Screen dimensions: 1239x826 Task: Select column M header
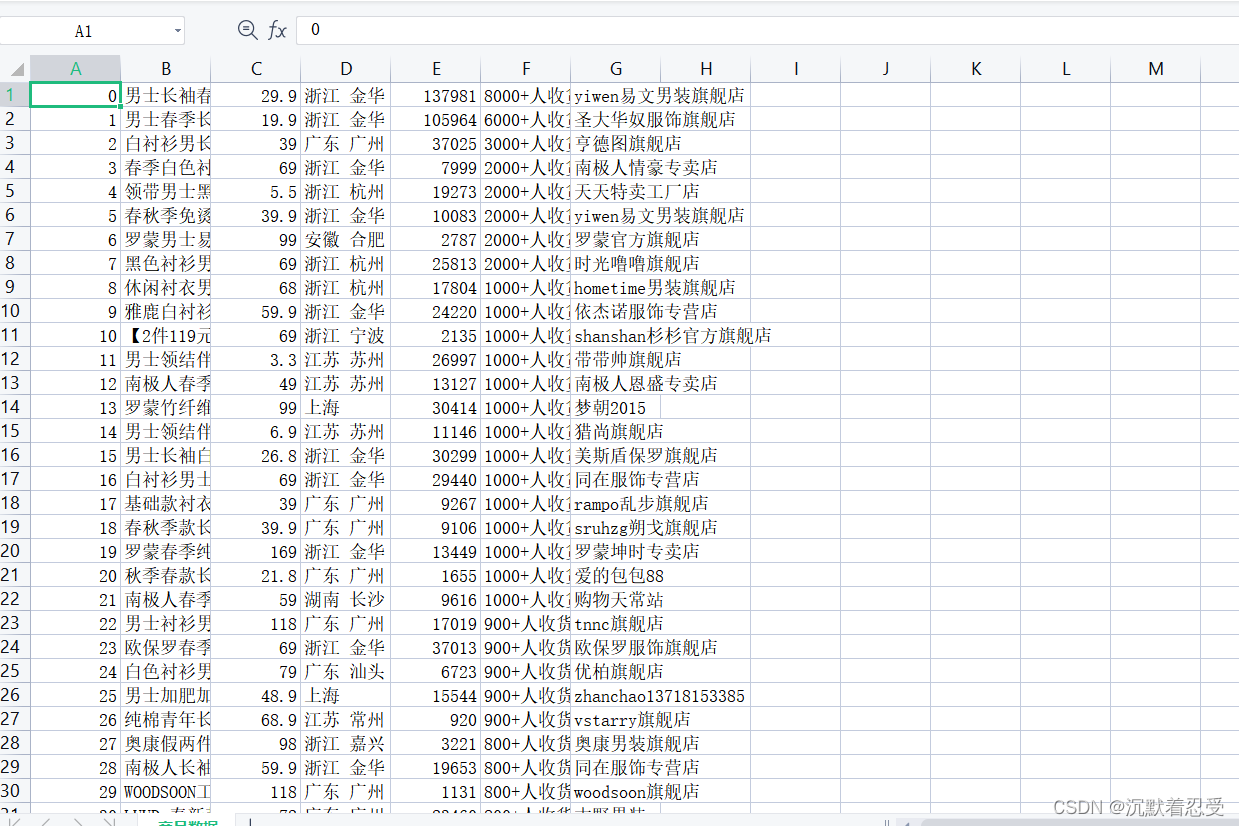[x=1156, y=69]
